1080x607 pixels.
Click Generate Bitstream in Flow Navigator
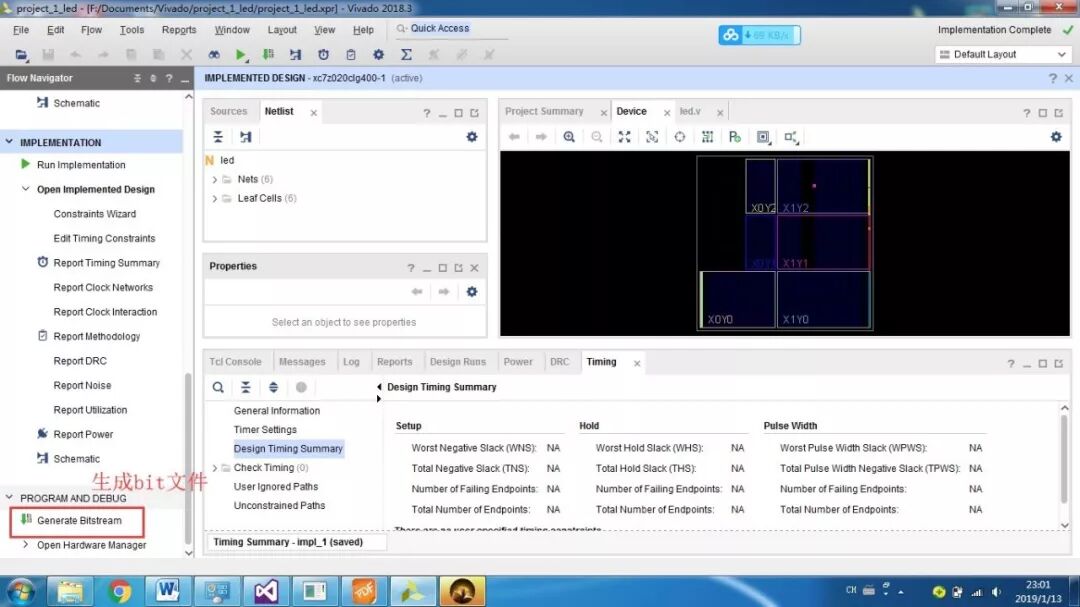coord(79,521)
